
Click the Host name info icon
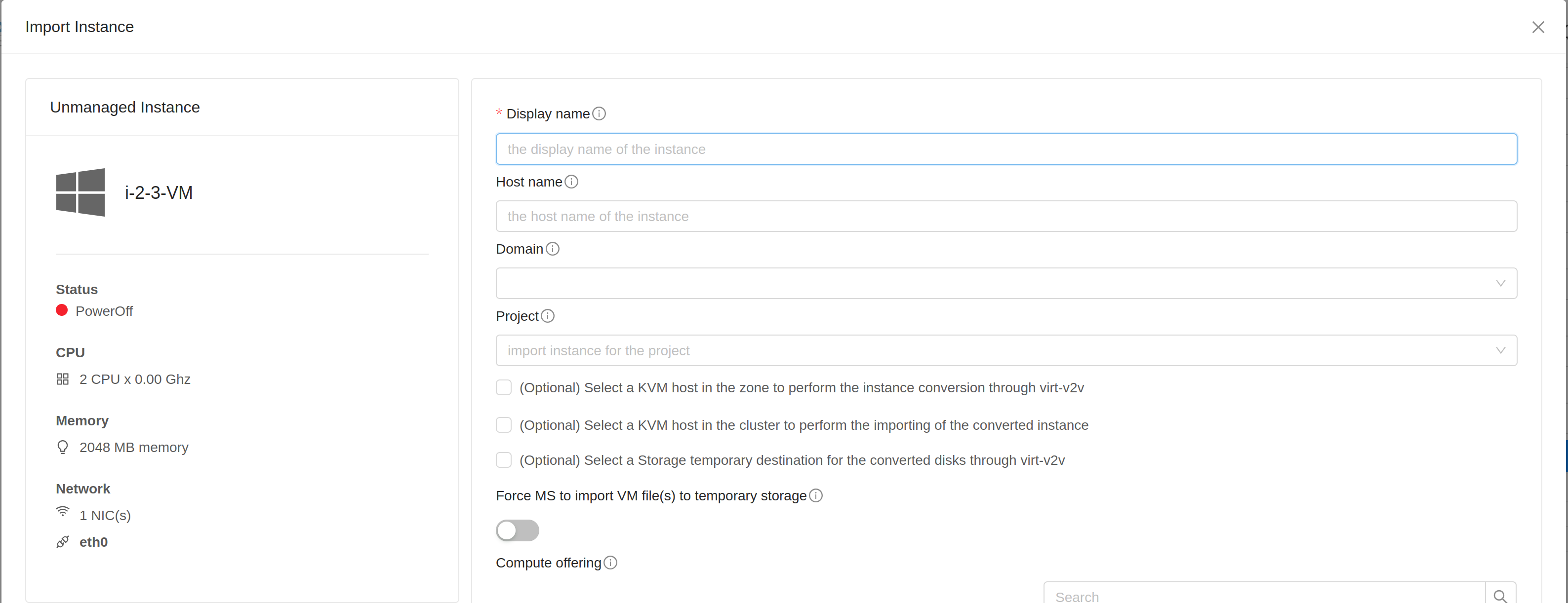point(571,181)
